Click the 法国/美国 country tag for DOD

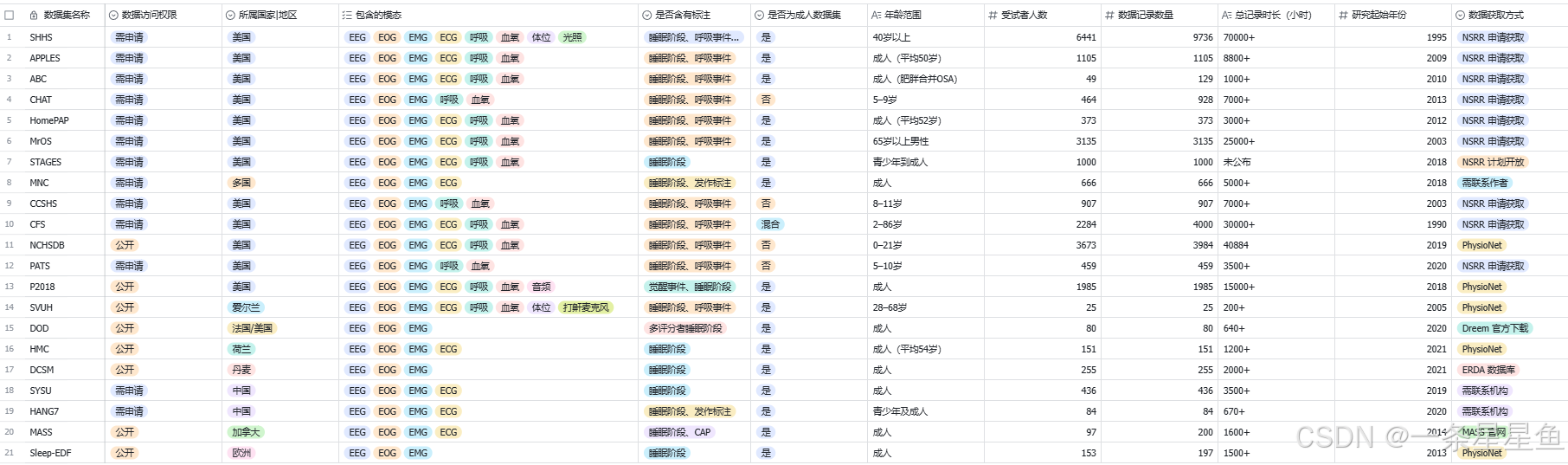(x=252, y=328)
